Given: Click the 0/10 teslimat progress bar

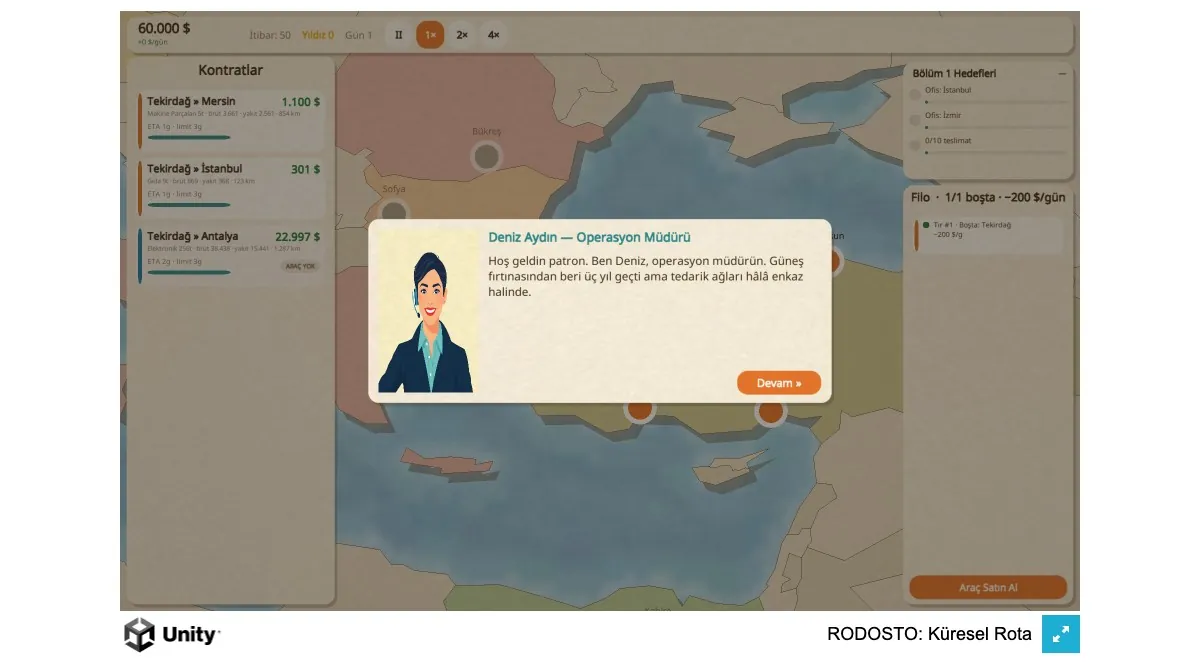Looking at the screenshot, I should click(x=996, y=152).
